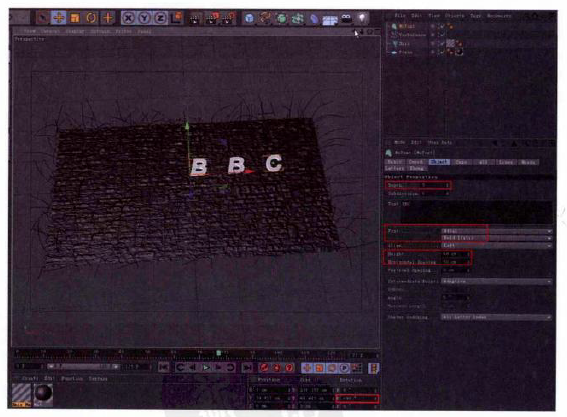Activate the Rotate tool
The width and height of the screenshot is (567, 417).
(91, 18)
